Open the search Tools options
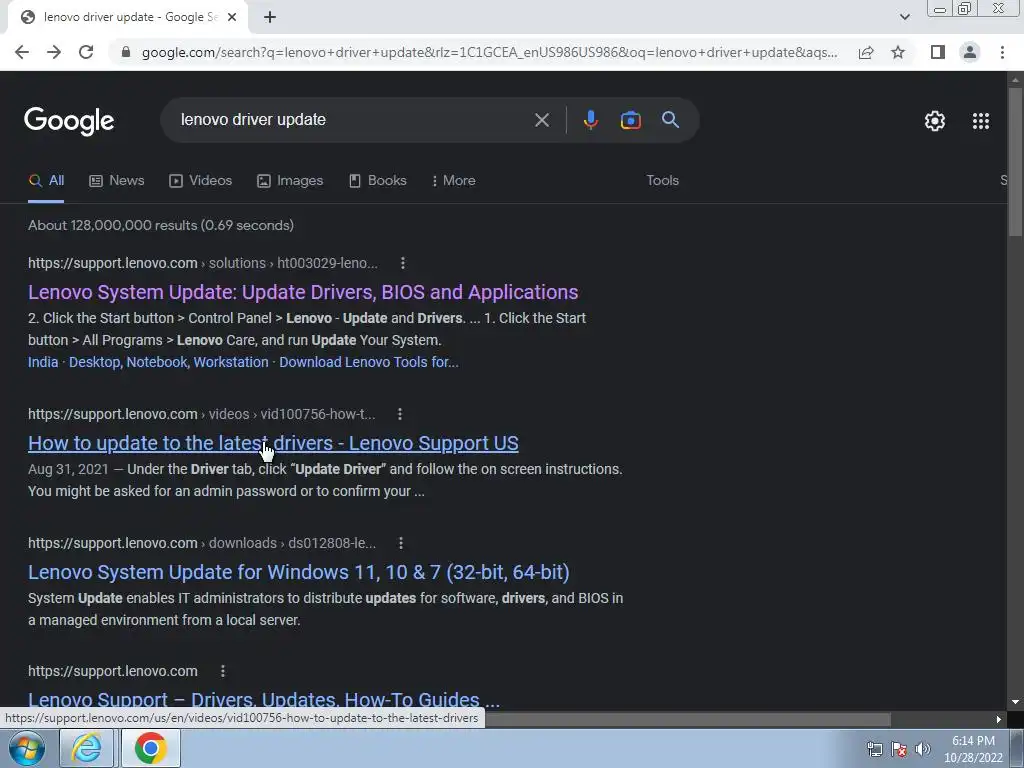The height and width of the screenshot is (768, 1024). (662, 181)
